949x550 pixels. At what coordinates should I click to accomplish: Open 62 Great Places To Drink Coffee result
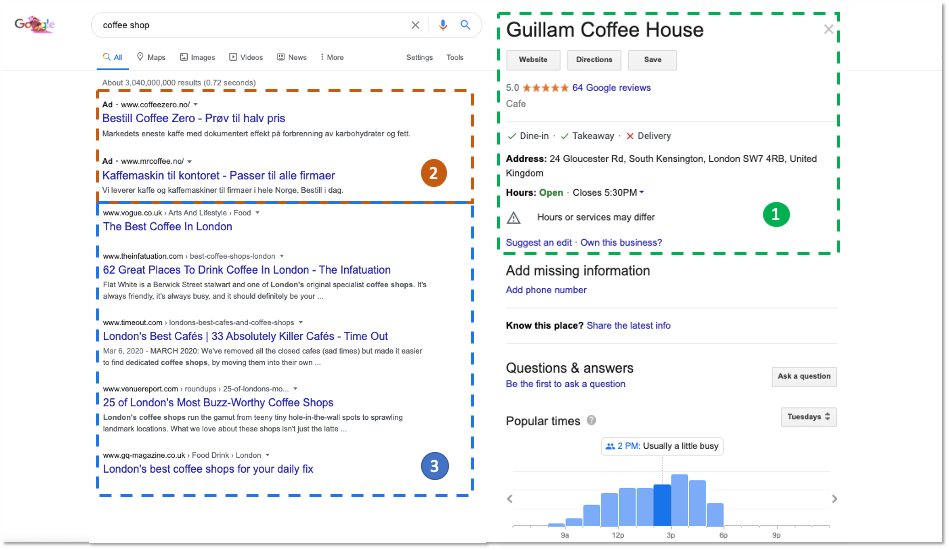point(246,270)
